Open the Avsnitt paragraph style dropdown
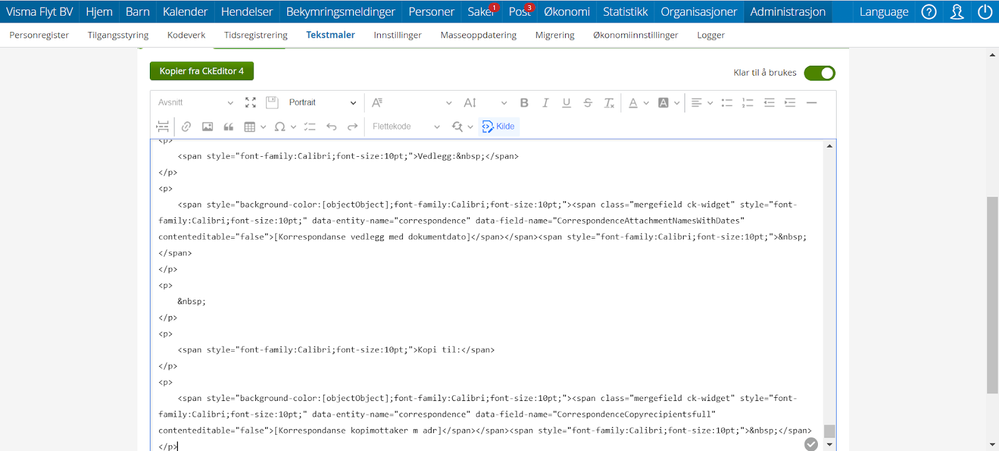This screenshot has height=451, width=999. click(196, 103)
